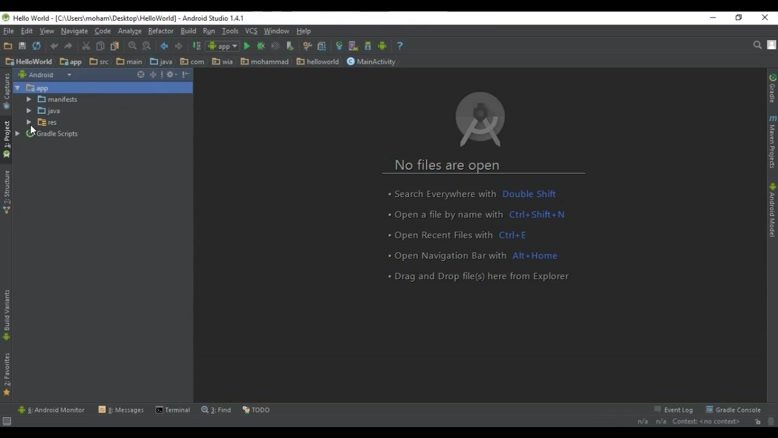Expand the java folder arrow
The height and width of the screenshot is (438, 778).
click(x=29, y=111)
